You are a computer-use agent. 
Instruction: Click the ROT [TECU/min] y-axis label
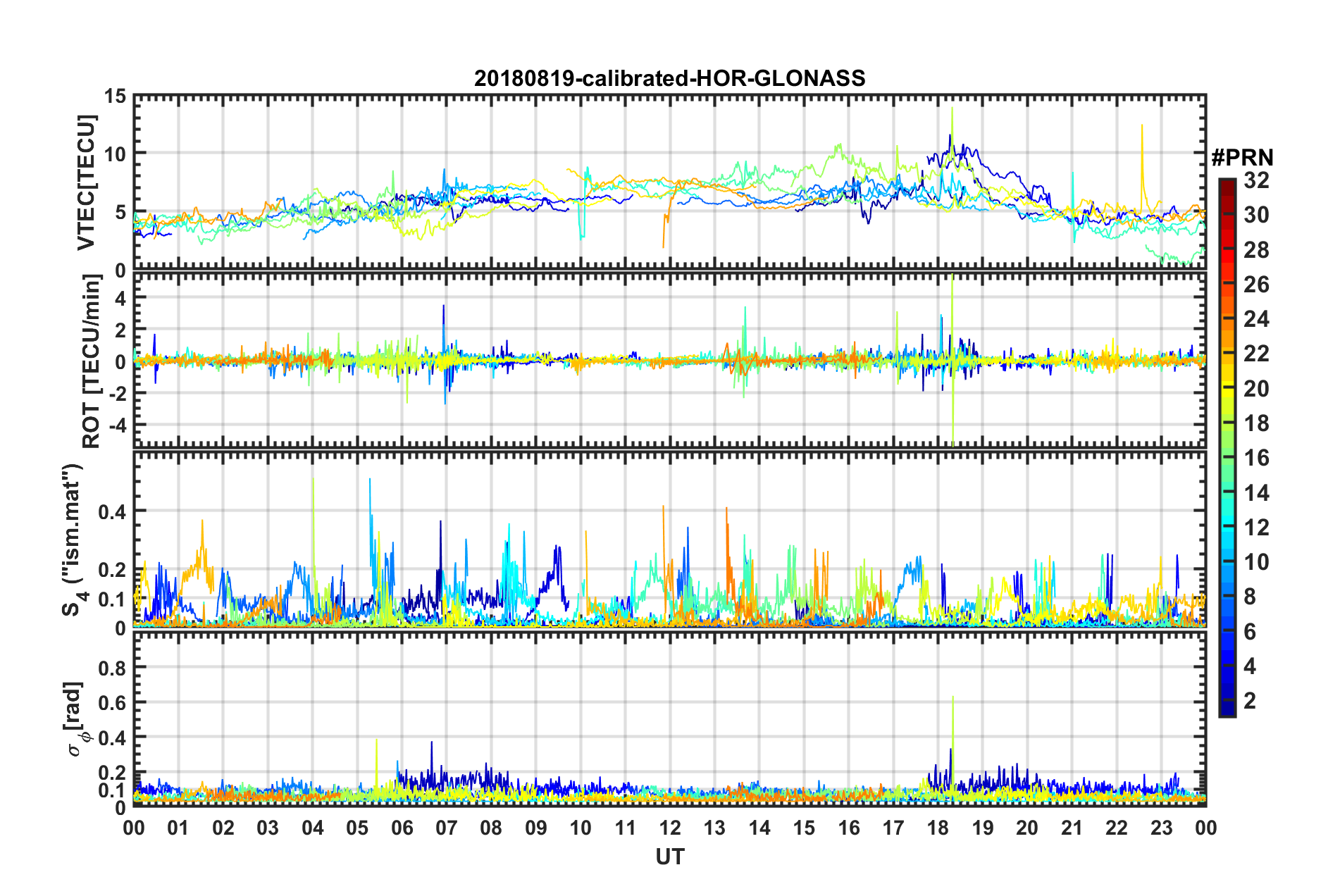[91, 361]
